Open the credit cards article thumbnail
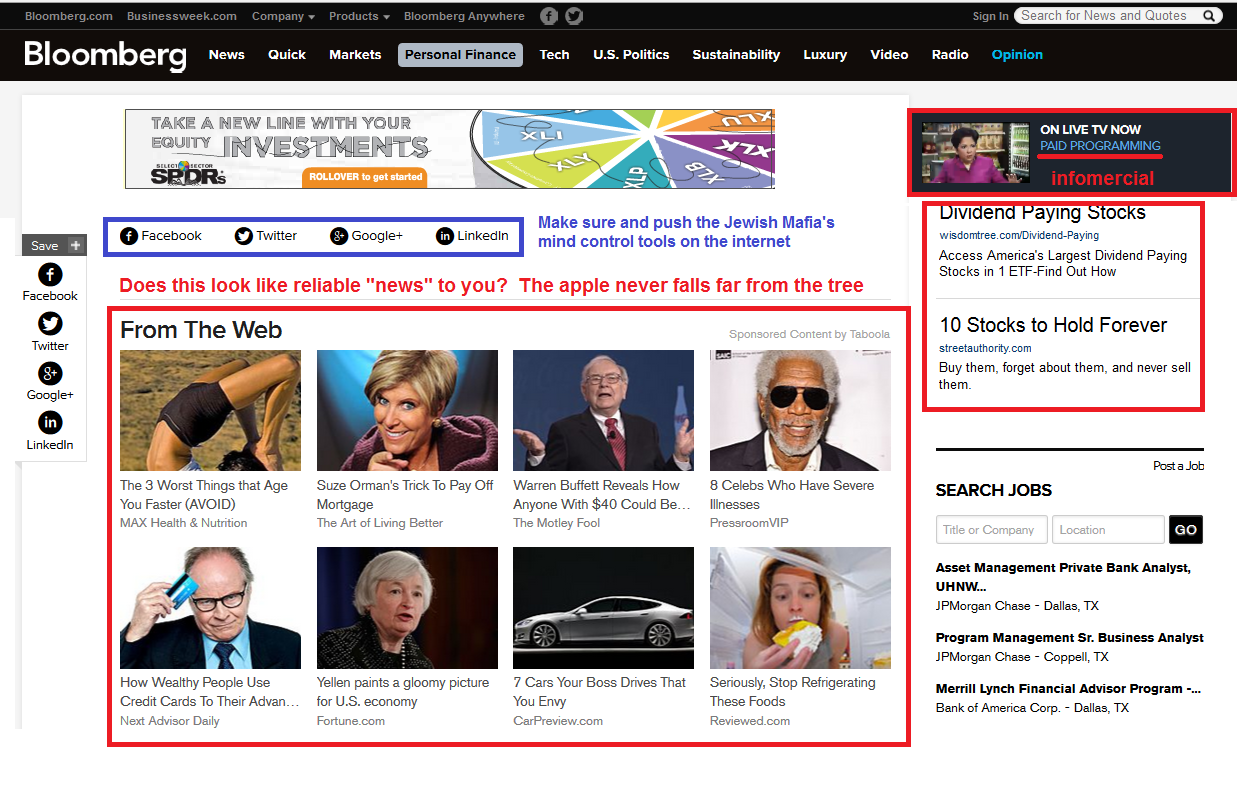Viewport: 1250px width, 786px height. tap(210, 608)
